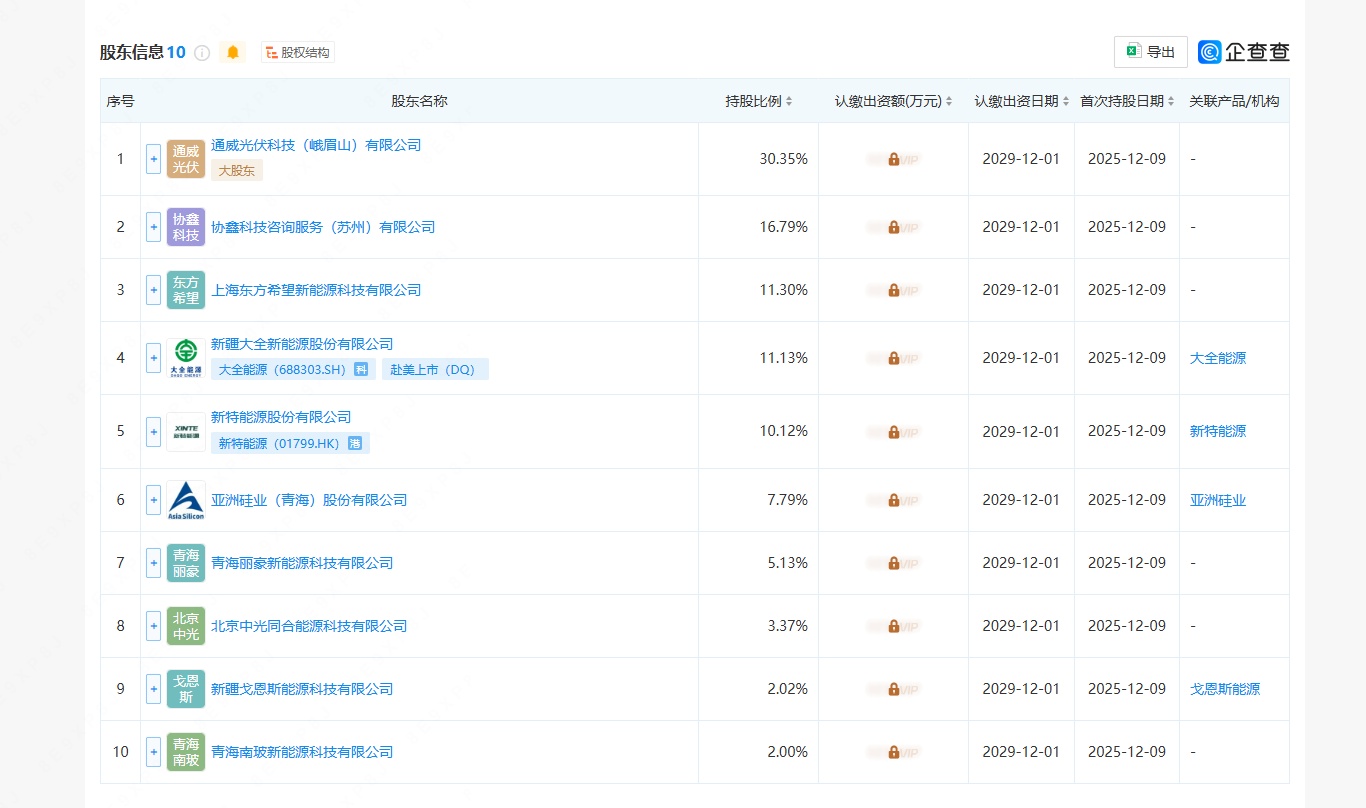Expand row for 通威光伏科技（峨眉山）有限公司
Image resolution: width=1366 pixels, height=808 pixels.
pyautogui.click(x=153, y=159)
